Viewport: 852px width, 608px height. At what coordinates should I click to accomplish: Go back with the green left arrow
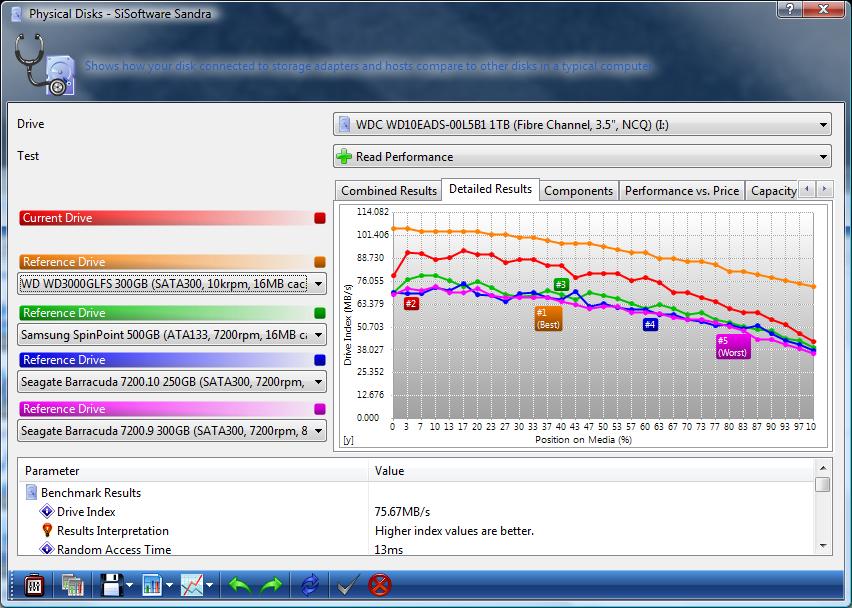click(x=240, y=585)
